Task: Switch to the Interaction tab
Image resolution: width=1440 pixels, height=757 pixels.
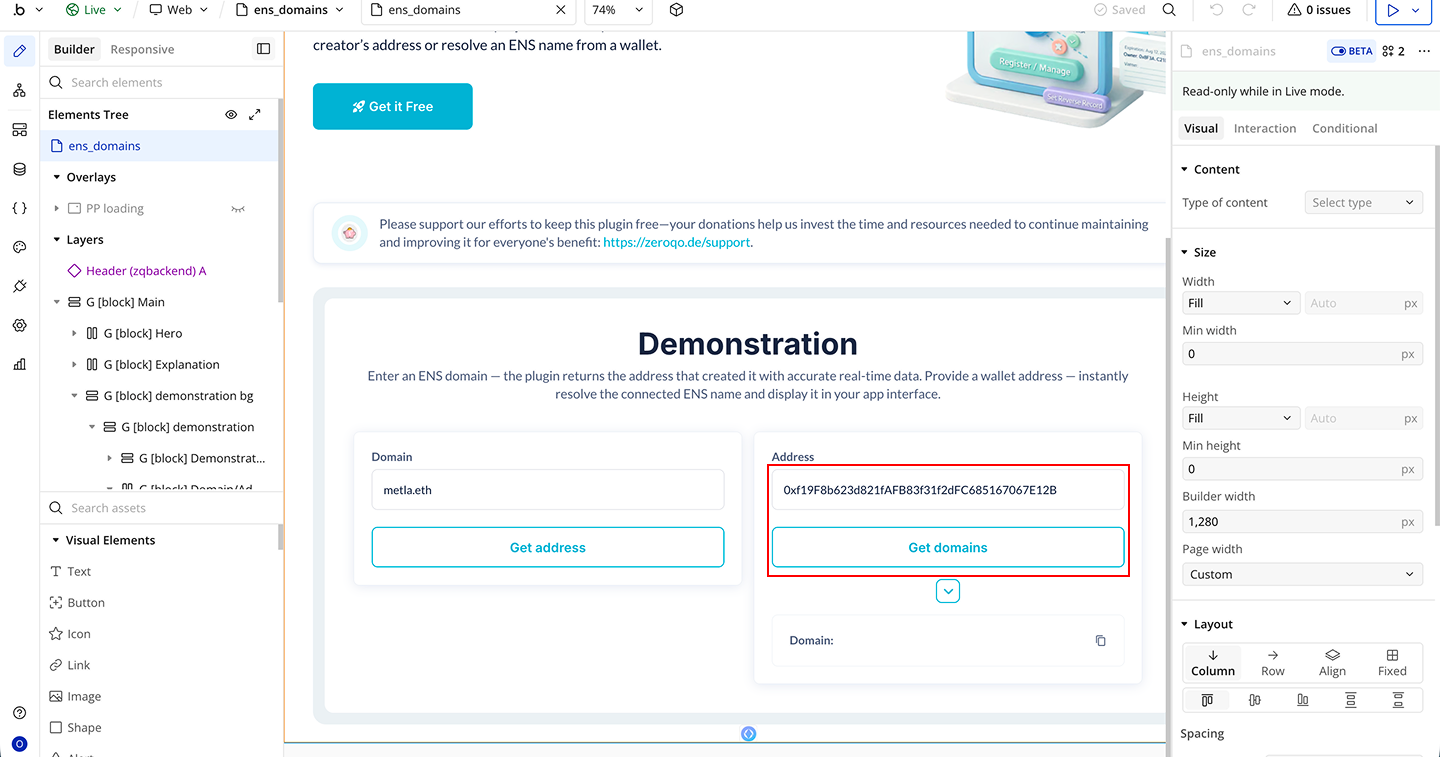Action: click(1265, 128)
